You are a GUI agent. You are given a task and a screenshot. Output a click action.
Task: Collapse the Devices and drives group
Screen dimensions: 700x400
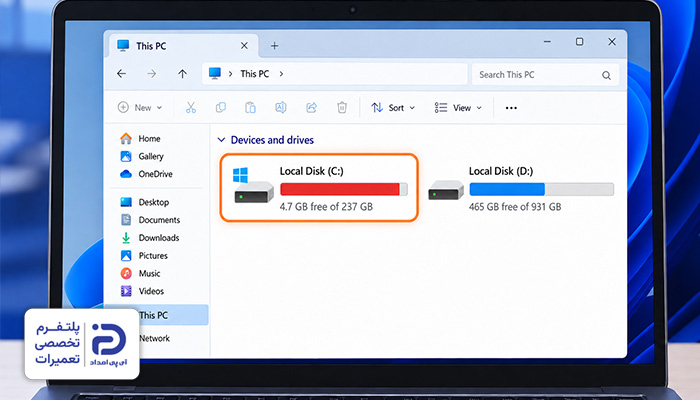221,140
